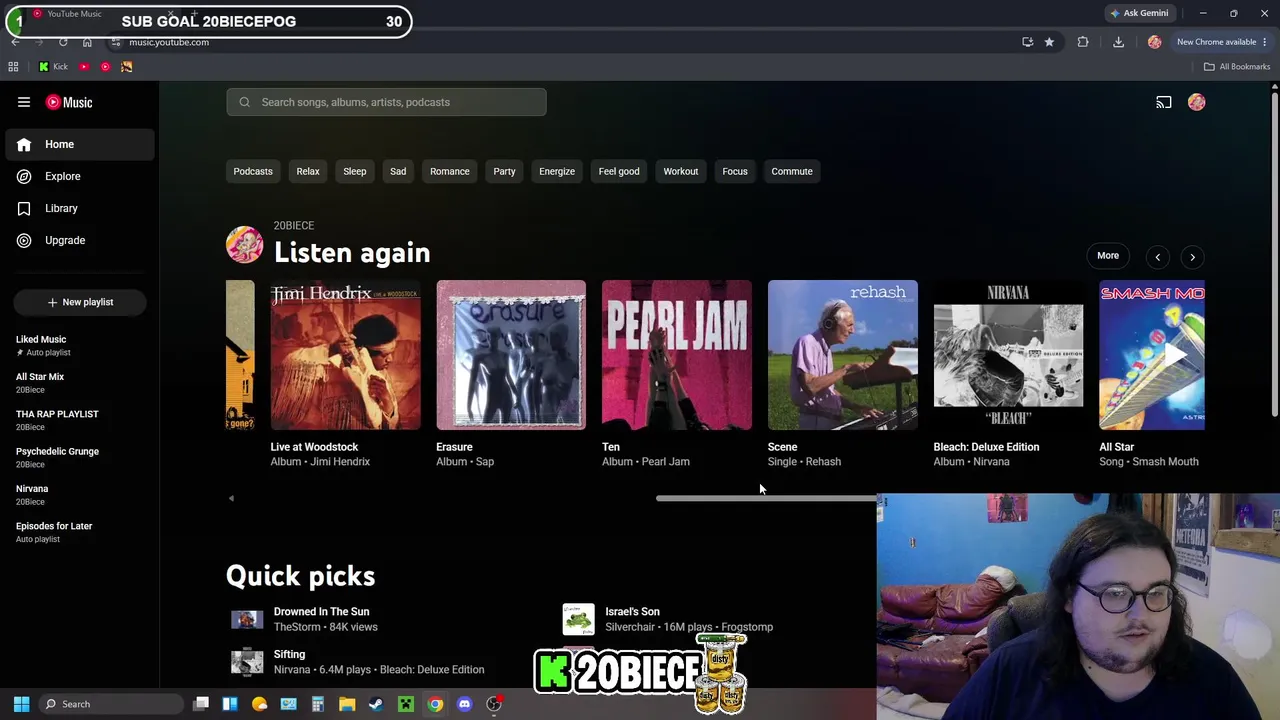Image resolution: width=1280 pixels, height=720 pixels.
Task: Click the search songs, albums, artists field
Action: point(386,102)
